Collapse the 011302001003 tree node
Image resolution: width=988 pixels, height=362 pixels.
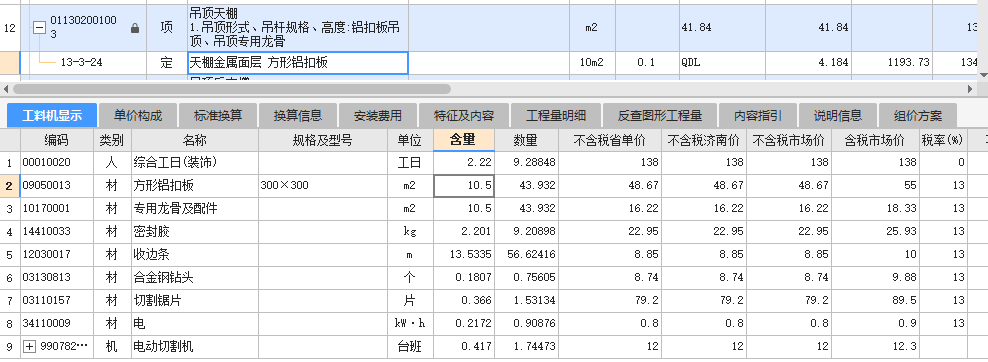[39, 28]
